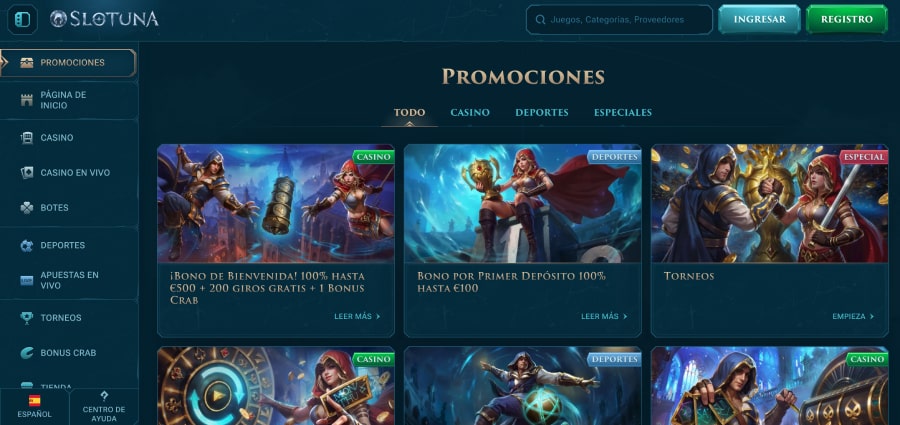This screenshot has height=425, width=900.
Task: Go to Página de Inicio castle icon
Action: pos(26,100)
